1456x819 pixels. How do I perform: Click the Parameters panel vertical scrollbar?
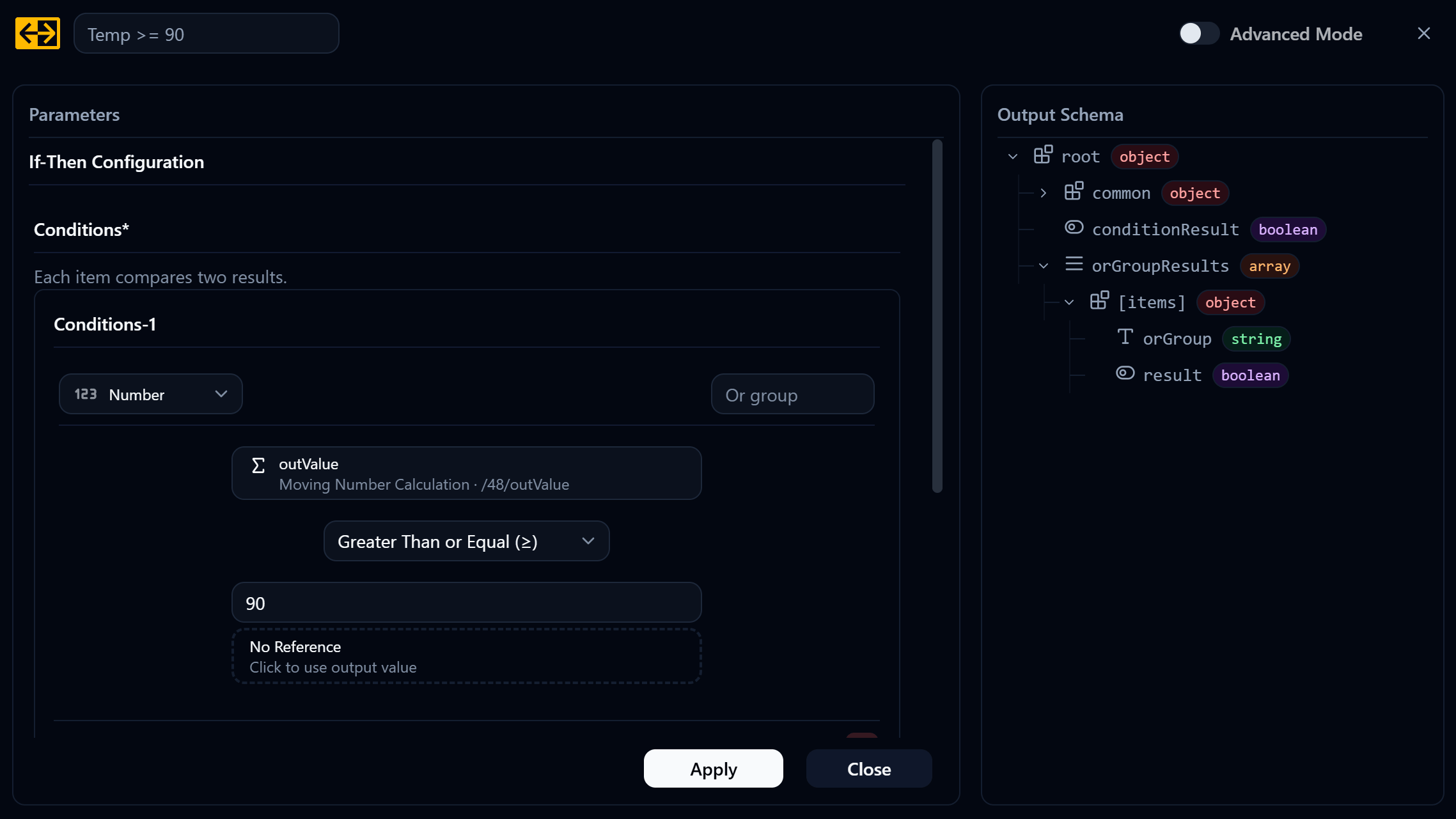(x=937, y=316)
